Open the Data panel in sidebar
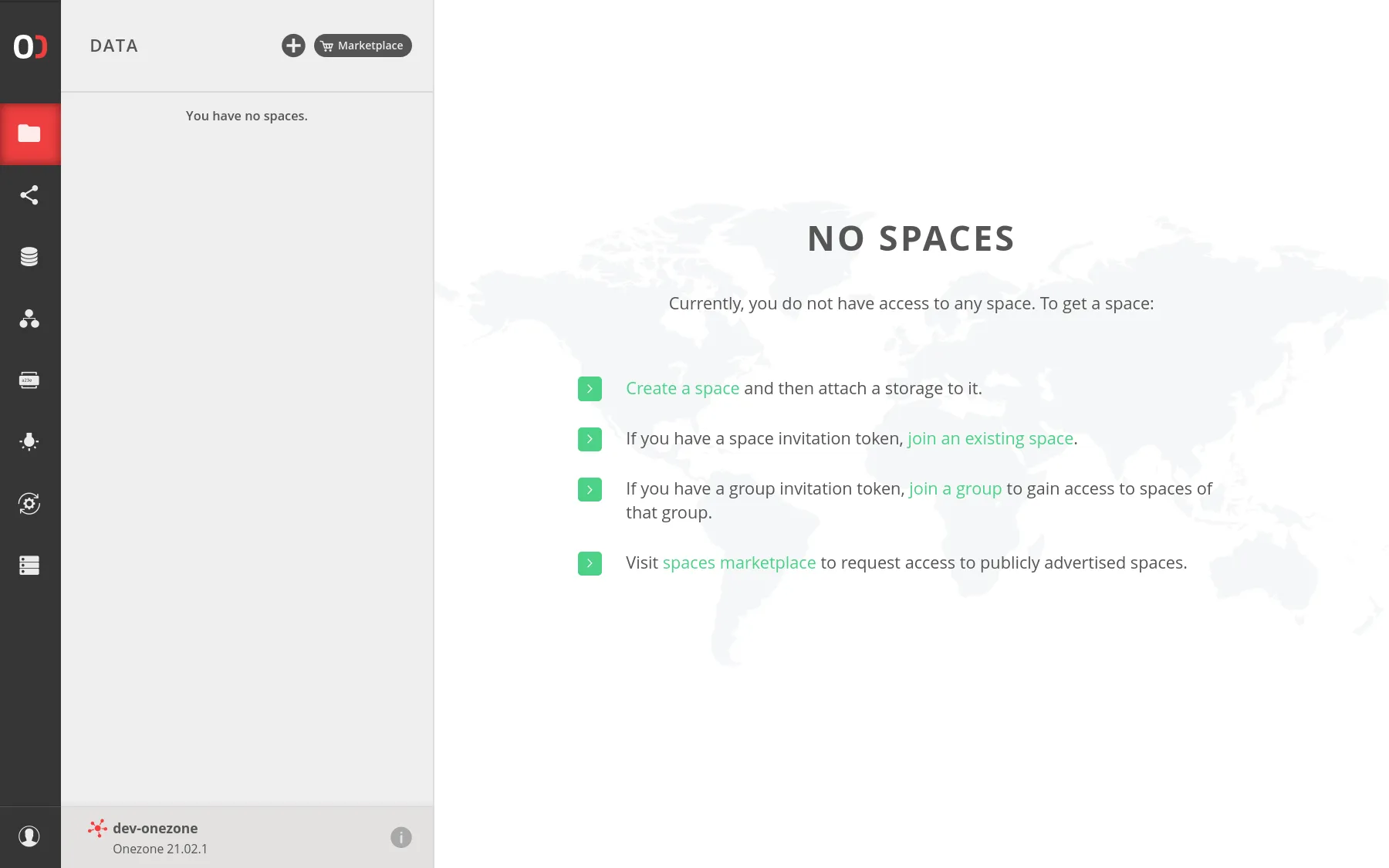 (30, 133)
